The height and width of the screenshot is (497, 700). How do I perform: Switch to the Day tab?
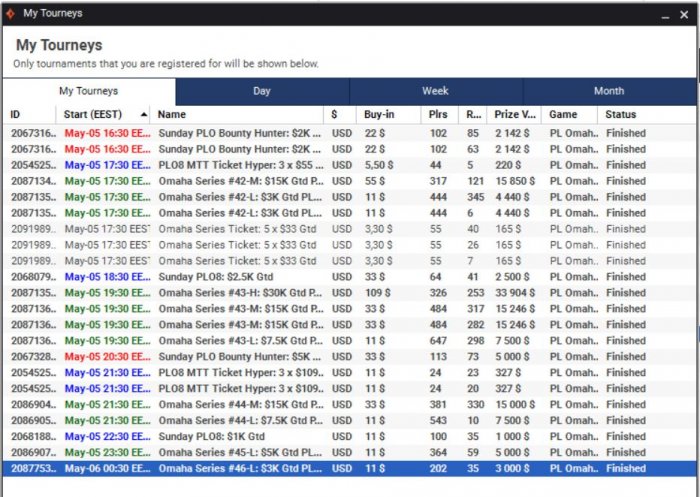[x=261, y=91]
